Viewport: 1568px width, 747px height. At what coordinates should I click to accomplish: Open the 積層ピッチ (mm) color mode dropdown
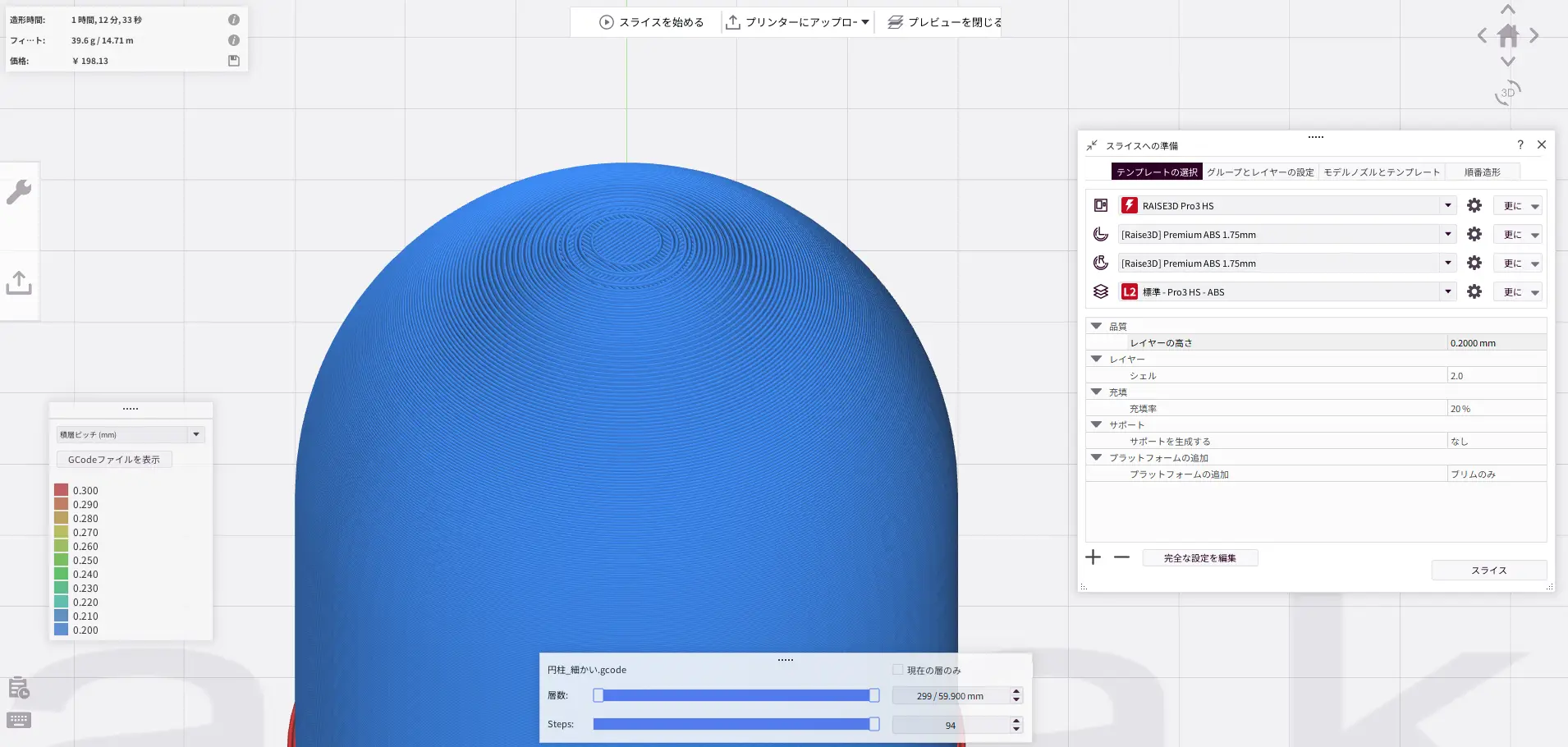pyautogui.click(x=131, y=434)
